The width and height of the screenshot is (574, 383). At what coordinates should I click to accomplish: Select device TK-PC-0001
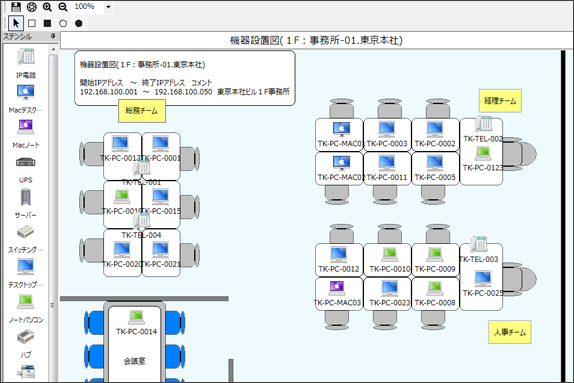[160, 144]
